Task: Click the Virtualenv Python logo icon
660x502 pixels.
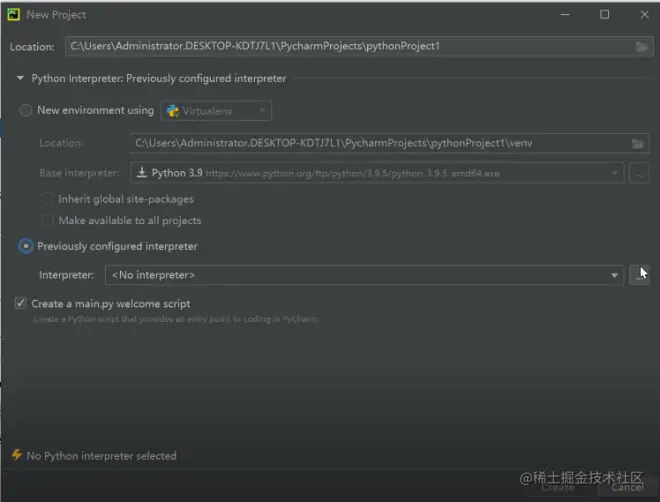Action: [173, 111]
